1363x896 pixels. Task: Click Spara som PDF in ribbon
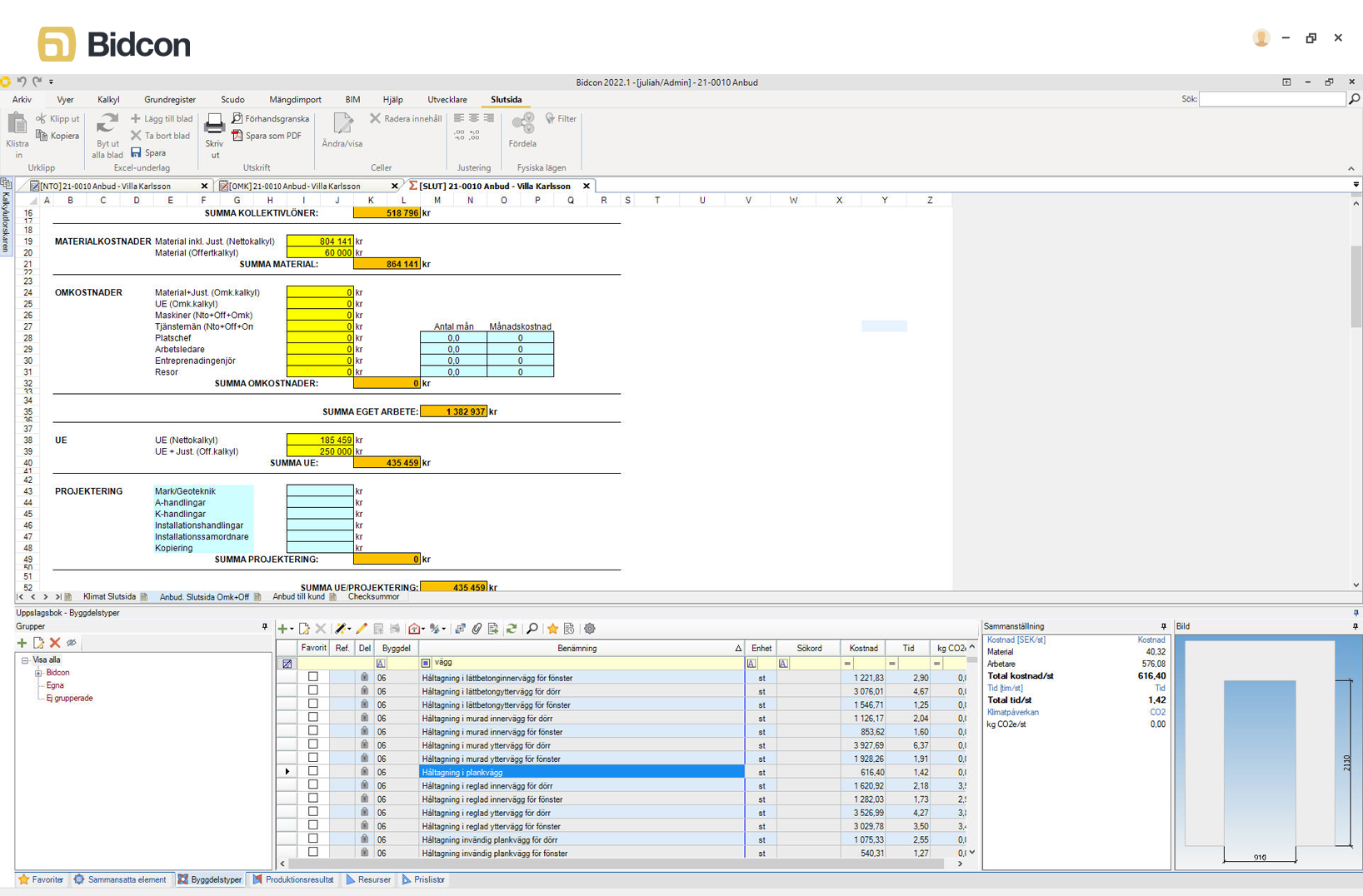coord(272,136)
